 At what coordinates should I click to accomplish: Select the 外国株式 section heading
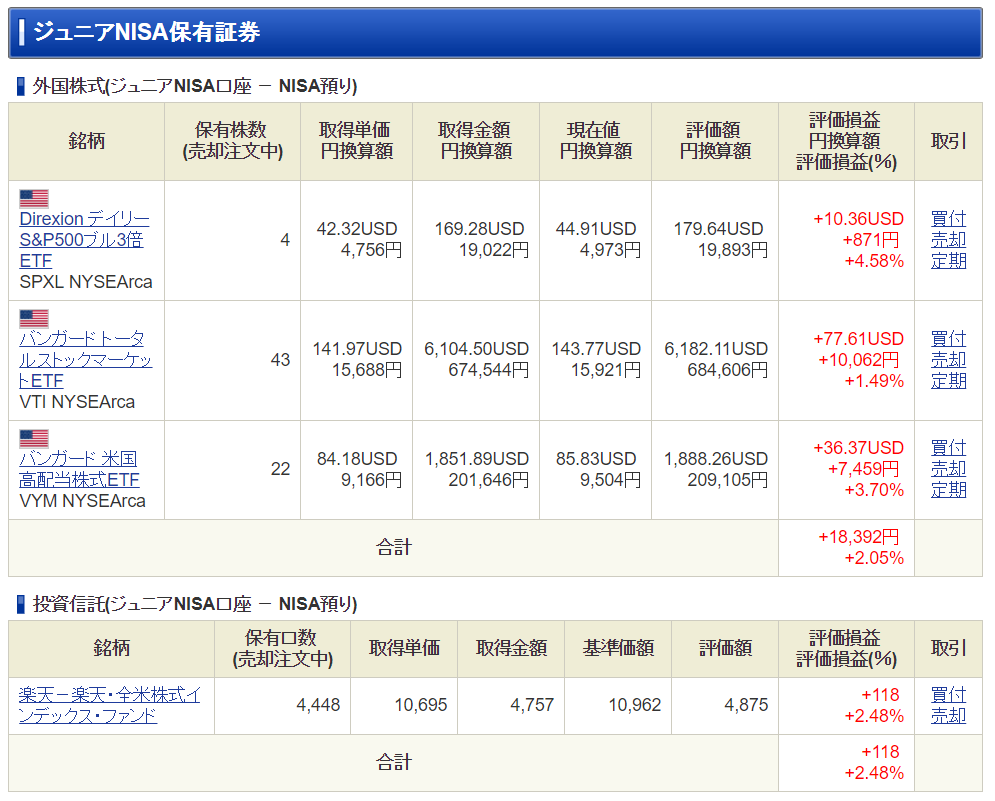point(195,86)
